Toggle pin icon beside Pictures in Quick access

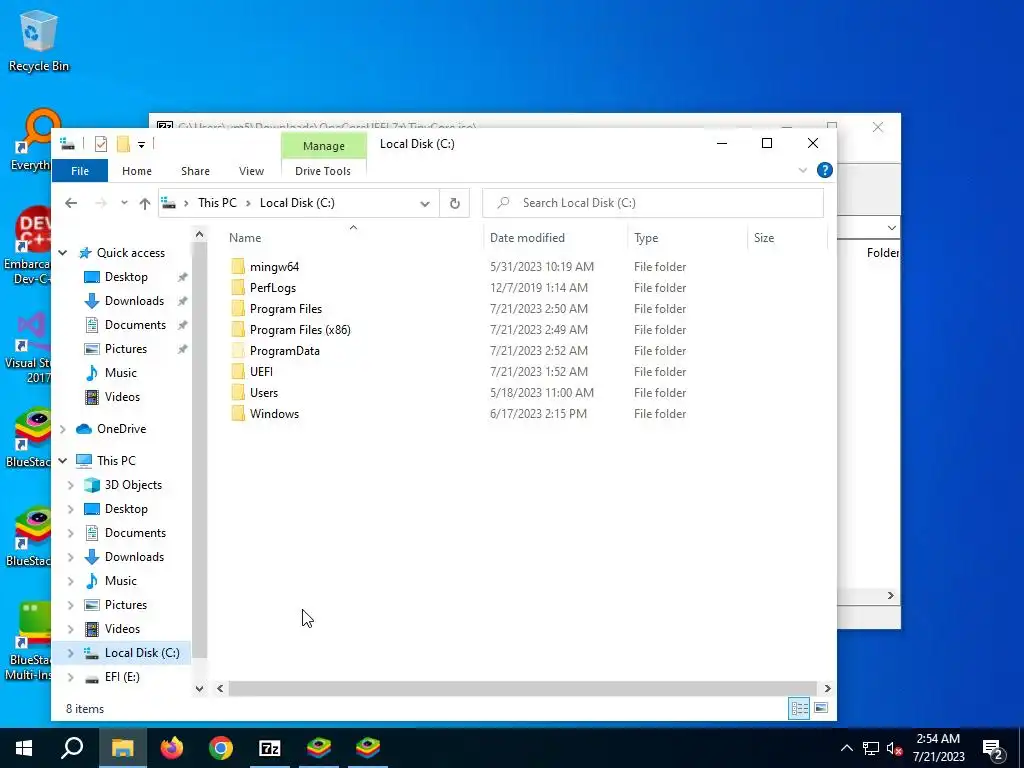[182, 349]
